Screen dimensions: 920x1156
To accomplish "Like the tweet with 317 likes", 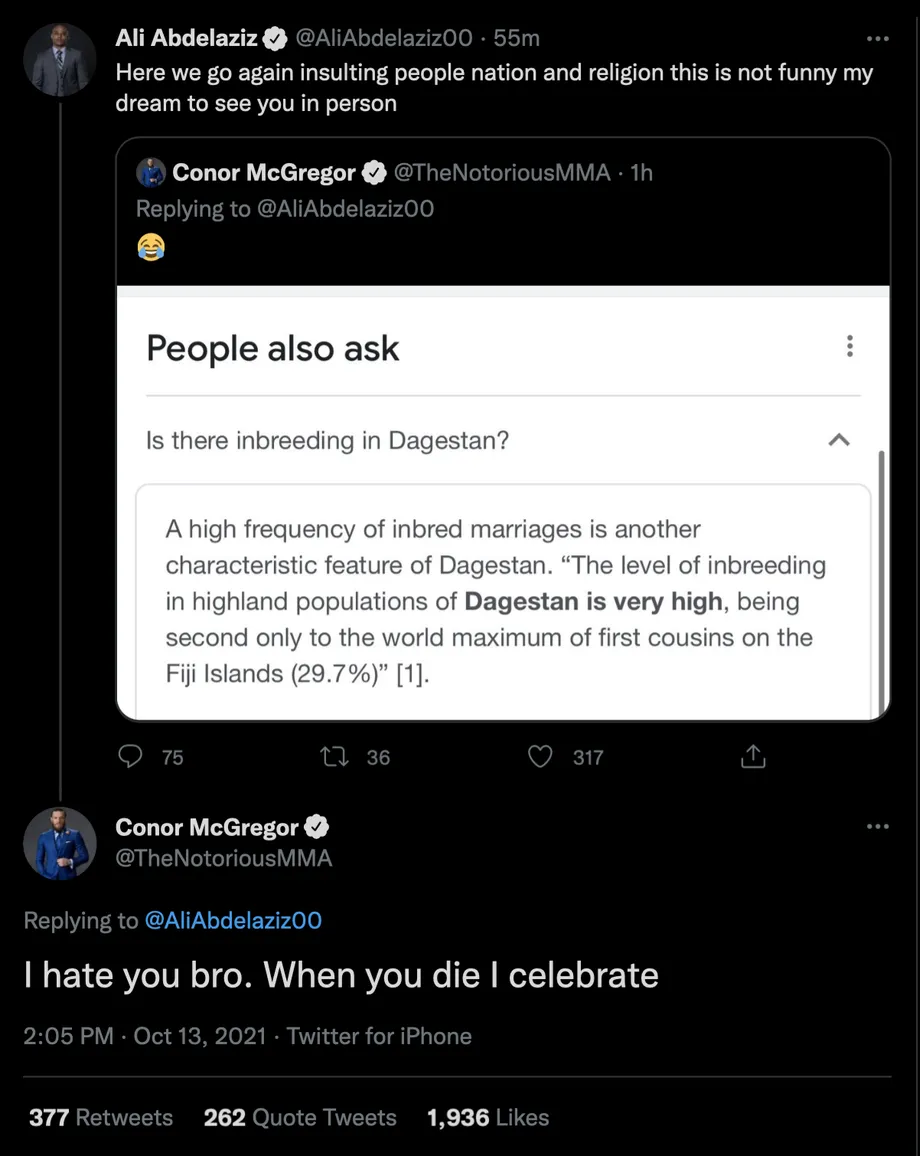I will tap(540, 757).
